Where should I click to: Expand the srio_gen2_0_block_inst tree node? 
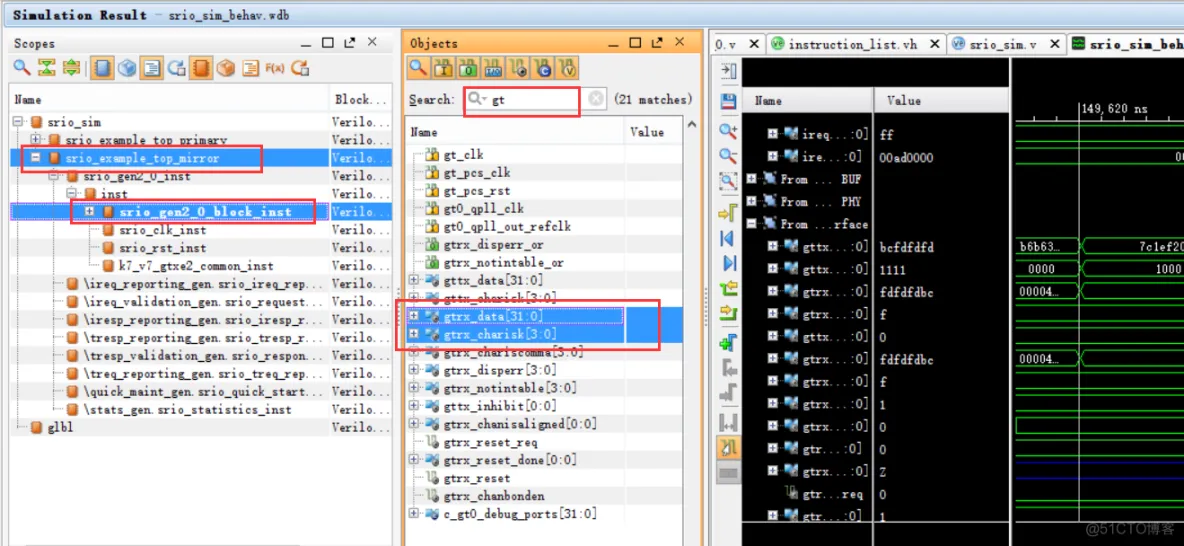click(90, 212)
